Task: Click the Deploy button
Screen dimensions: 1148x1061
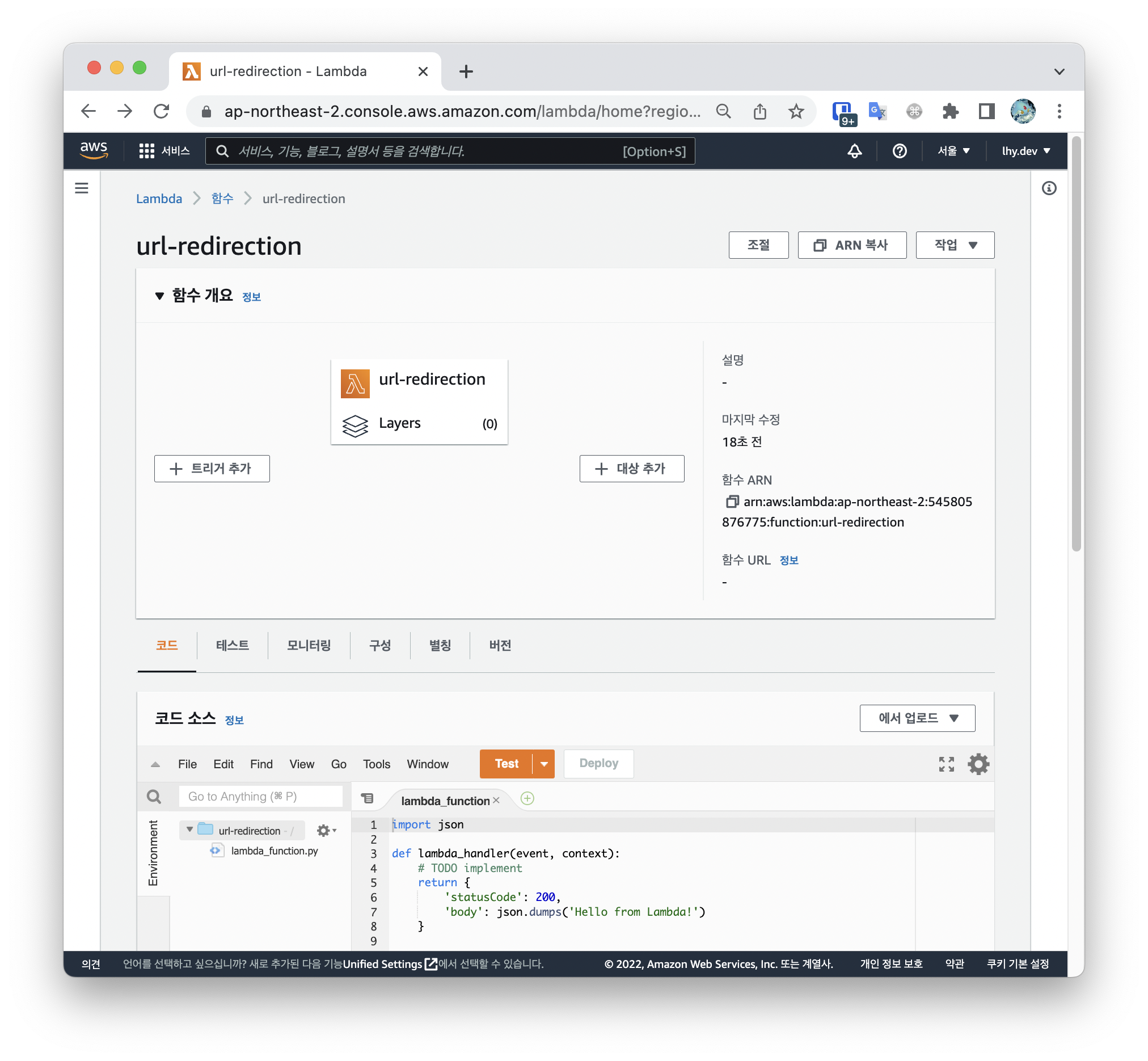Action: click(599, 764)
